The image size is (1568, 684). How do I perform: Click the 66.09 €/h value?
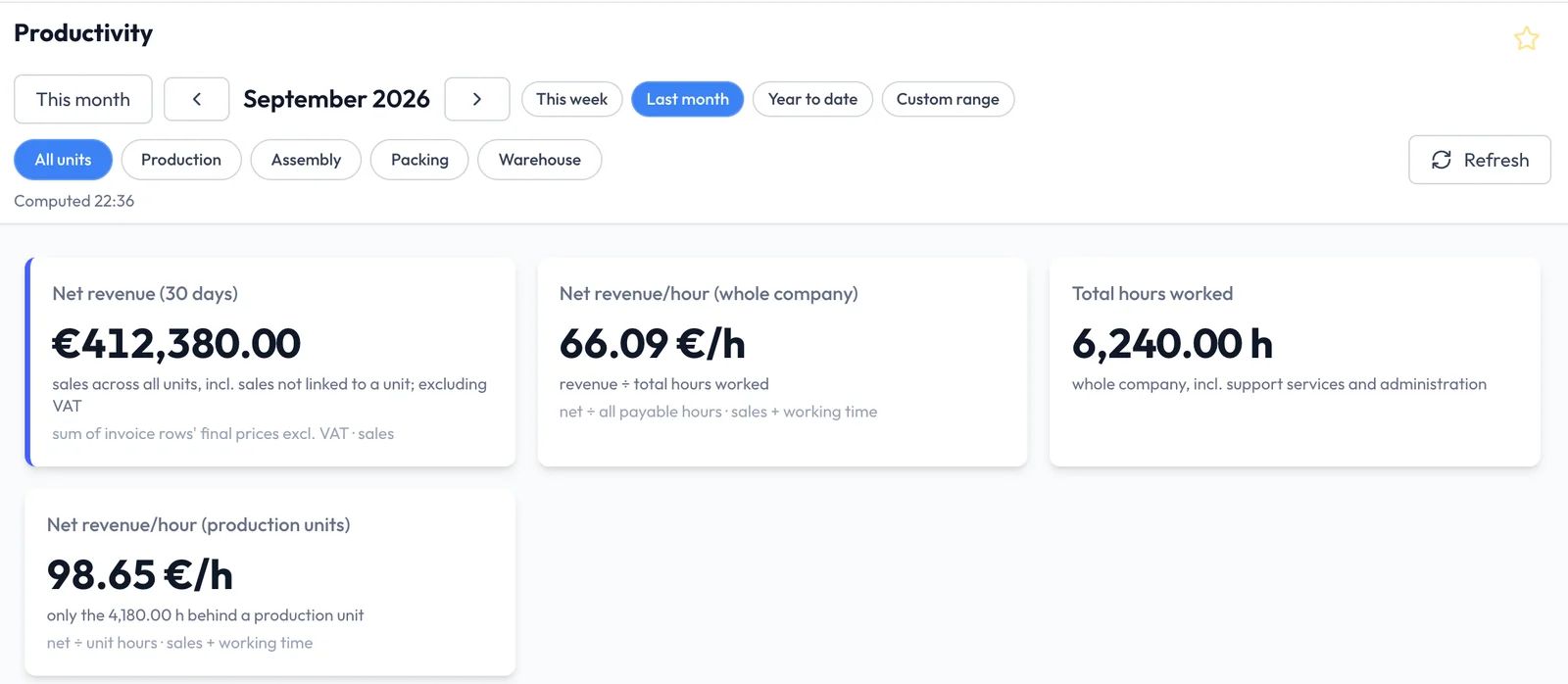(653, 343)
